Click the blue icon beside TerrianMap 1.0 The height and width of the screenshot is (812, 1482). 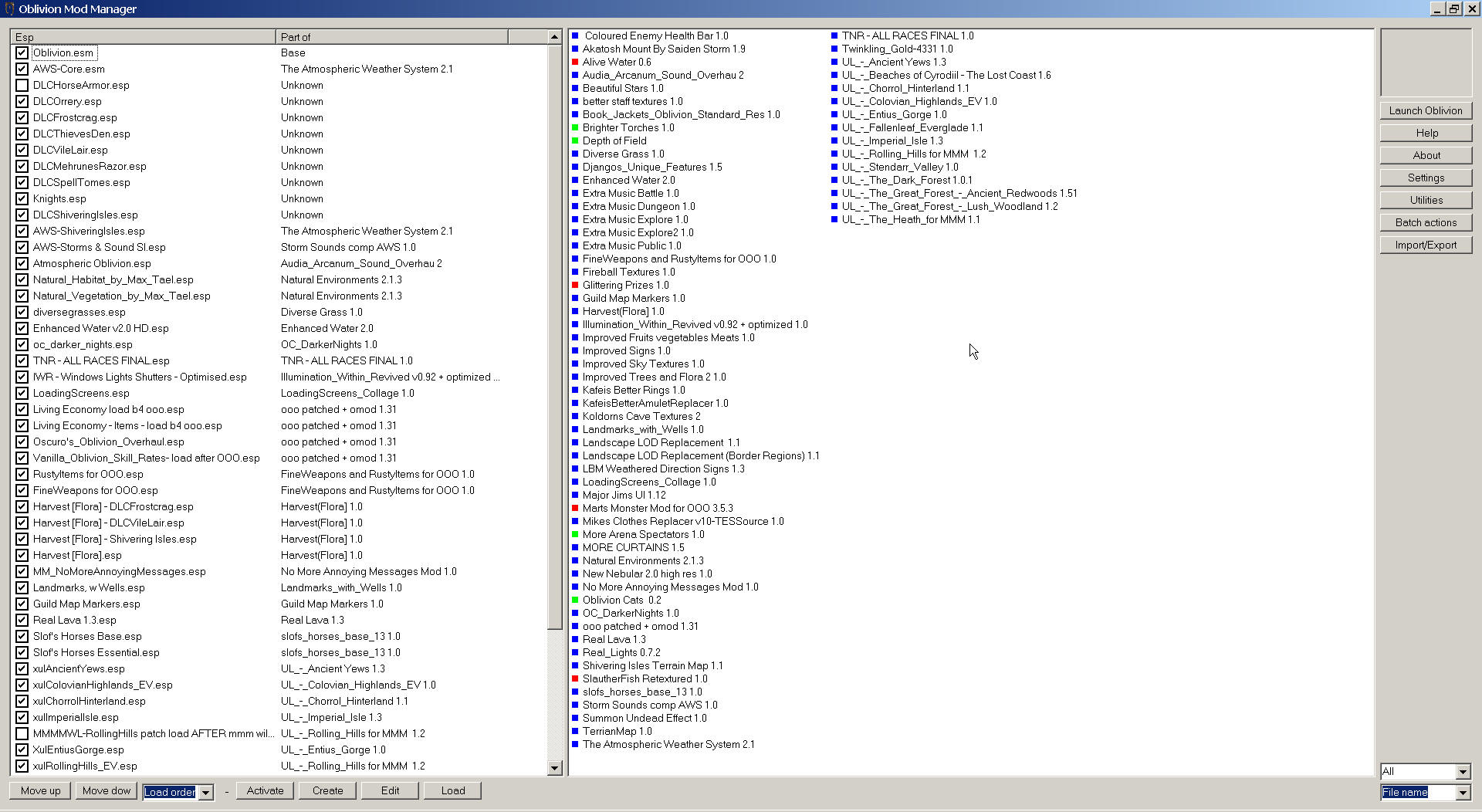click(575, 731)
